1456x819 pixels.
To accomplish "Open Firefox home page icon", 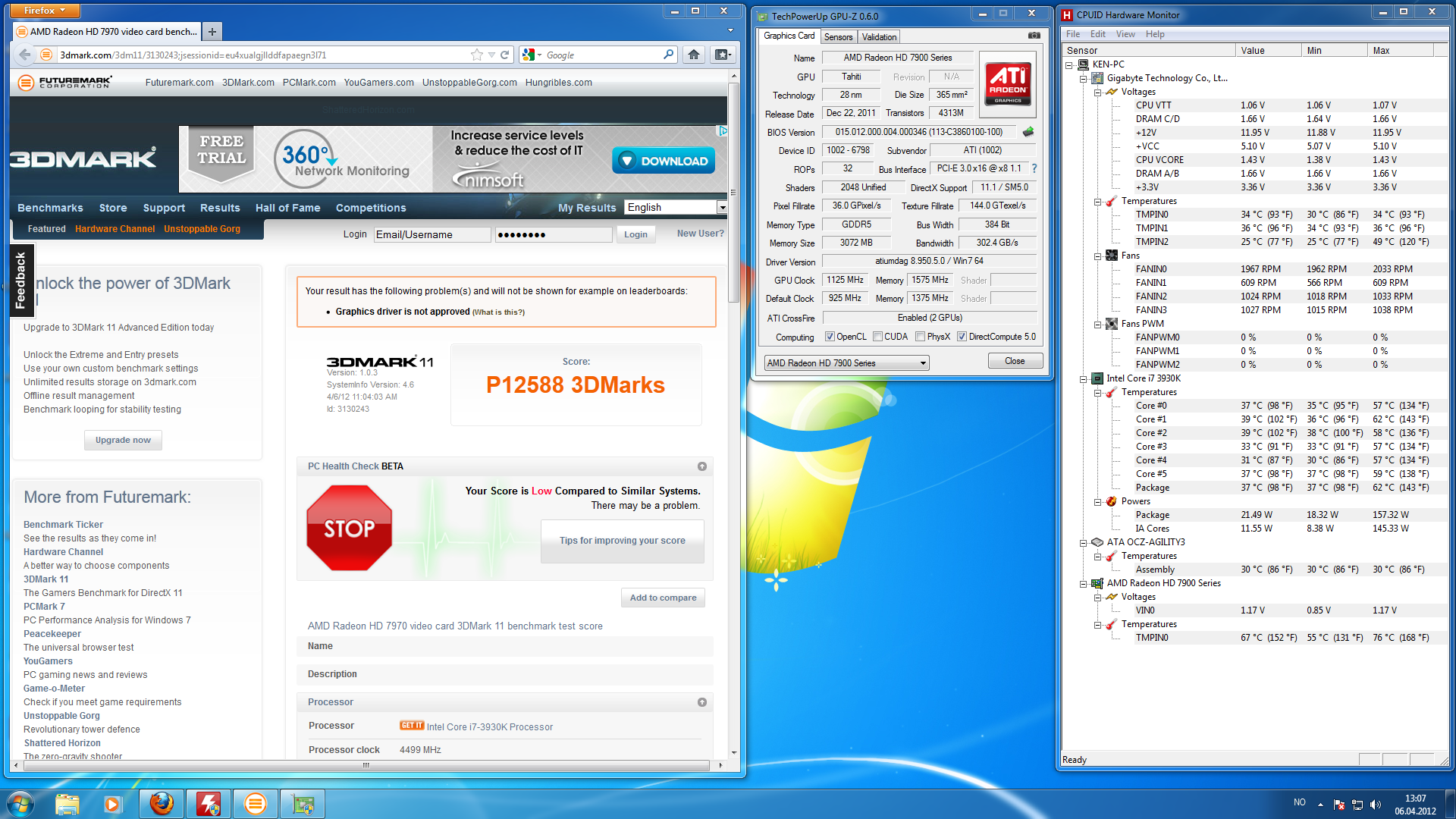I will click(x=693, y=55).
